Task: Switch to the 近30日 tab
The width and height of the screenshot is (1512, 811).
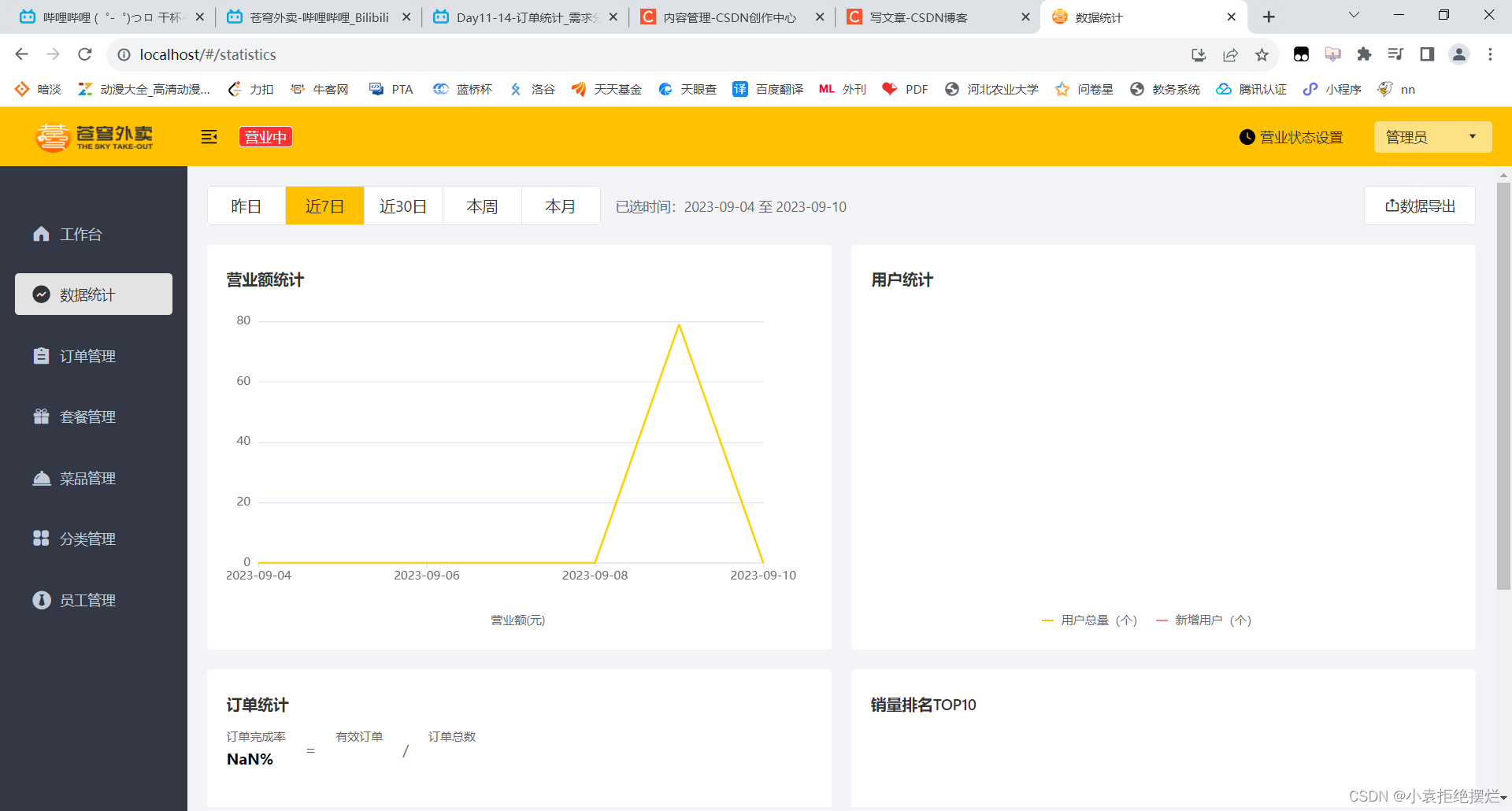Action: tap(403, 206)
